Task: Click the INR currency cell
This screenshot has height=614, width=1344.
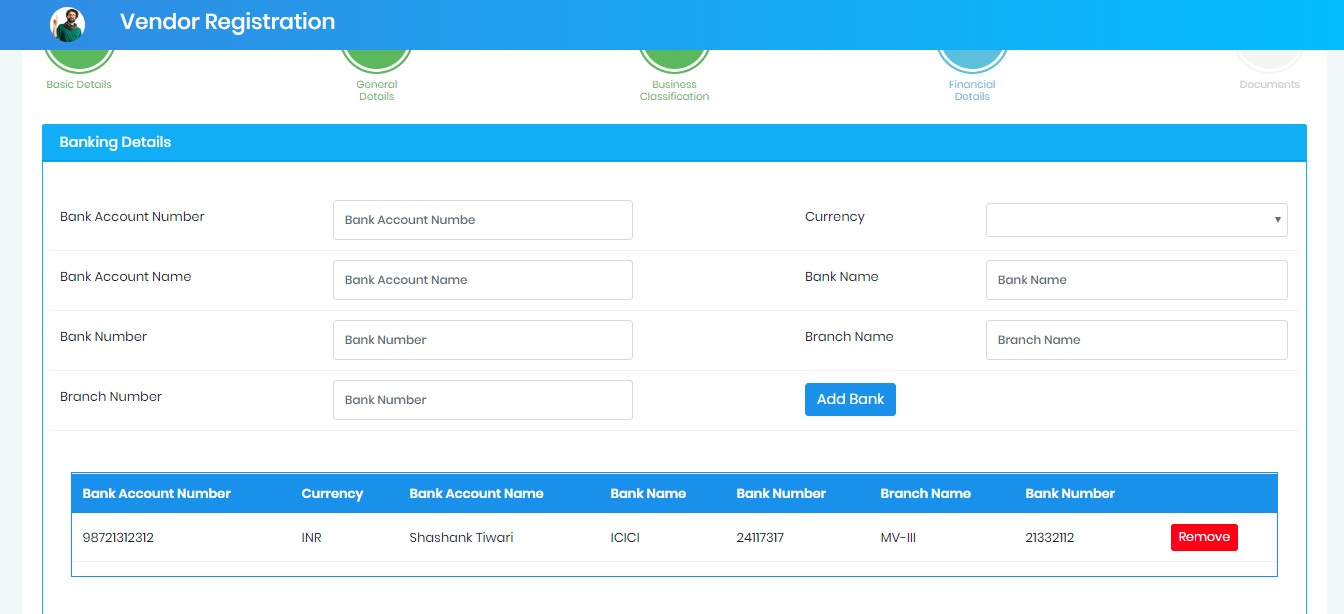Action: click(x=311, y=538)
